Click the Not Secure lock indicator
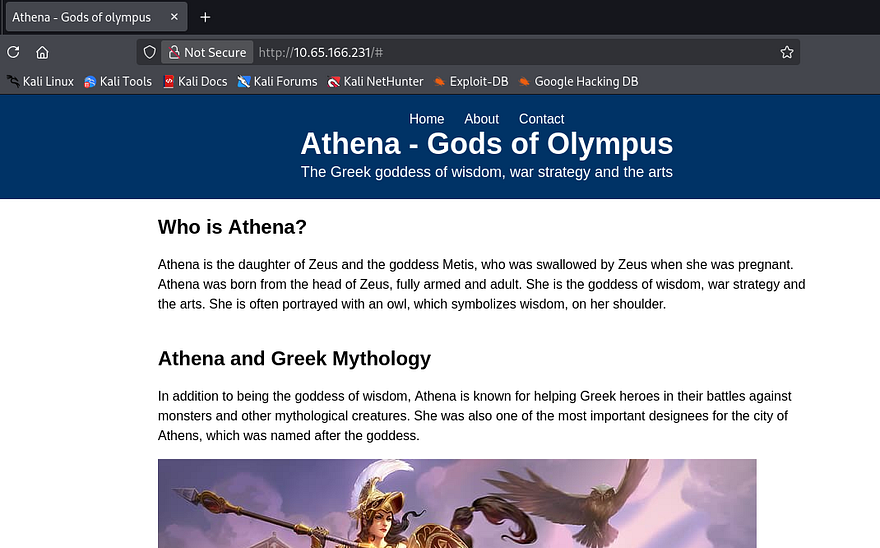 207,53
